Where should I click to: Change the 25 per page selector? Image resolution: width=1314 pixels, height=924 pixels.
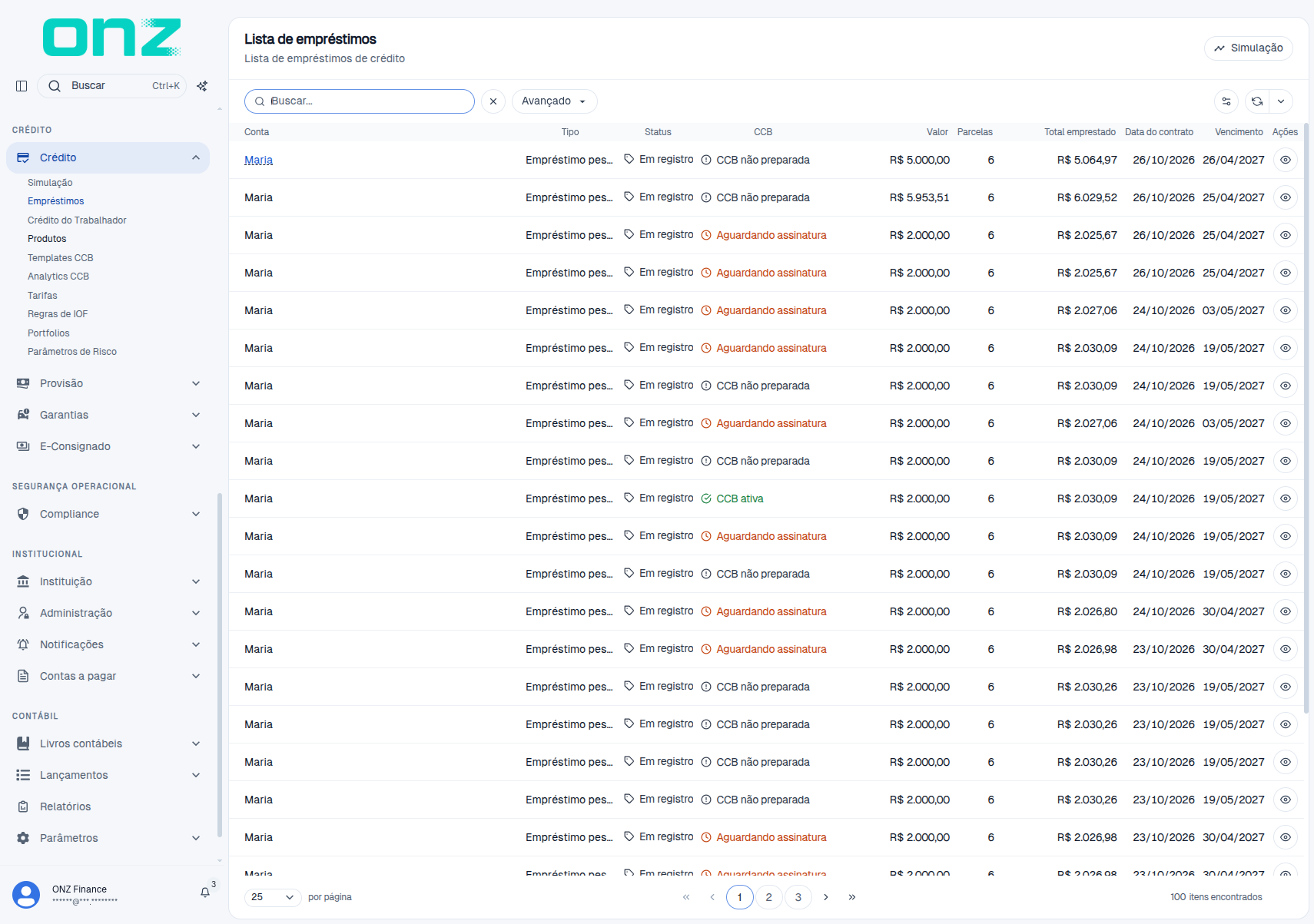tap(273, 897)
